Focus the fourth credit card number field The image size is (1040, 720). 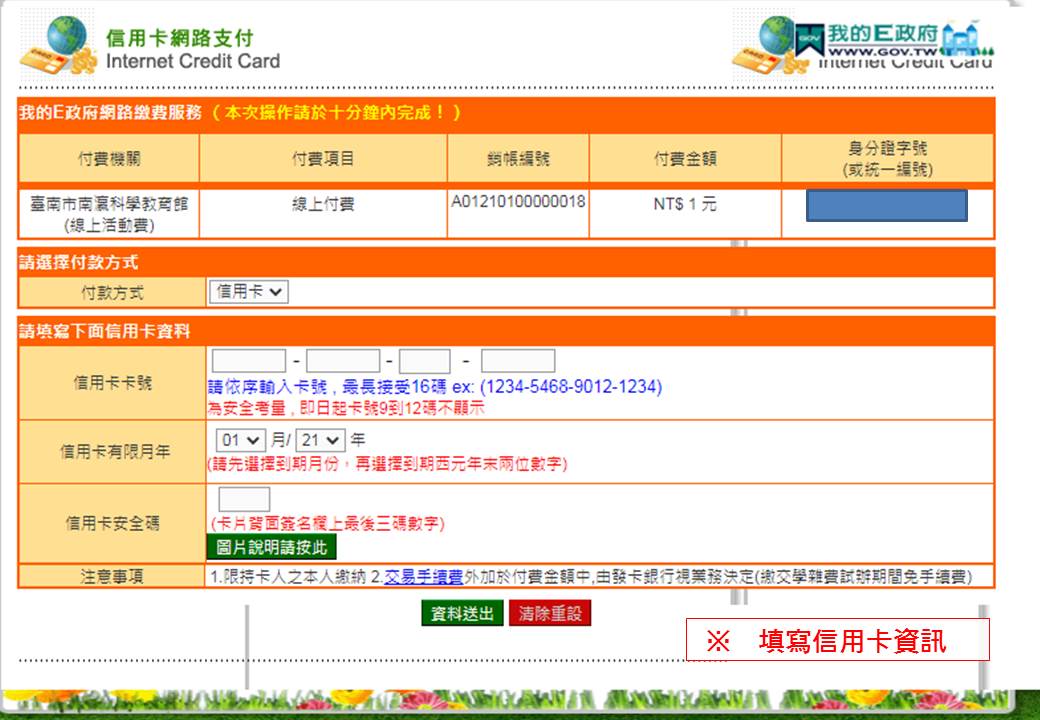coord(518,361)
